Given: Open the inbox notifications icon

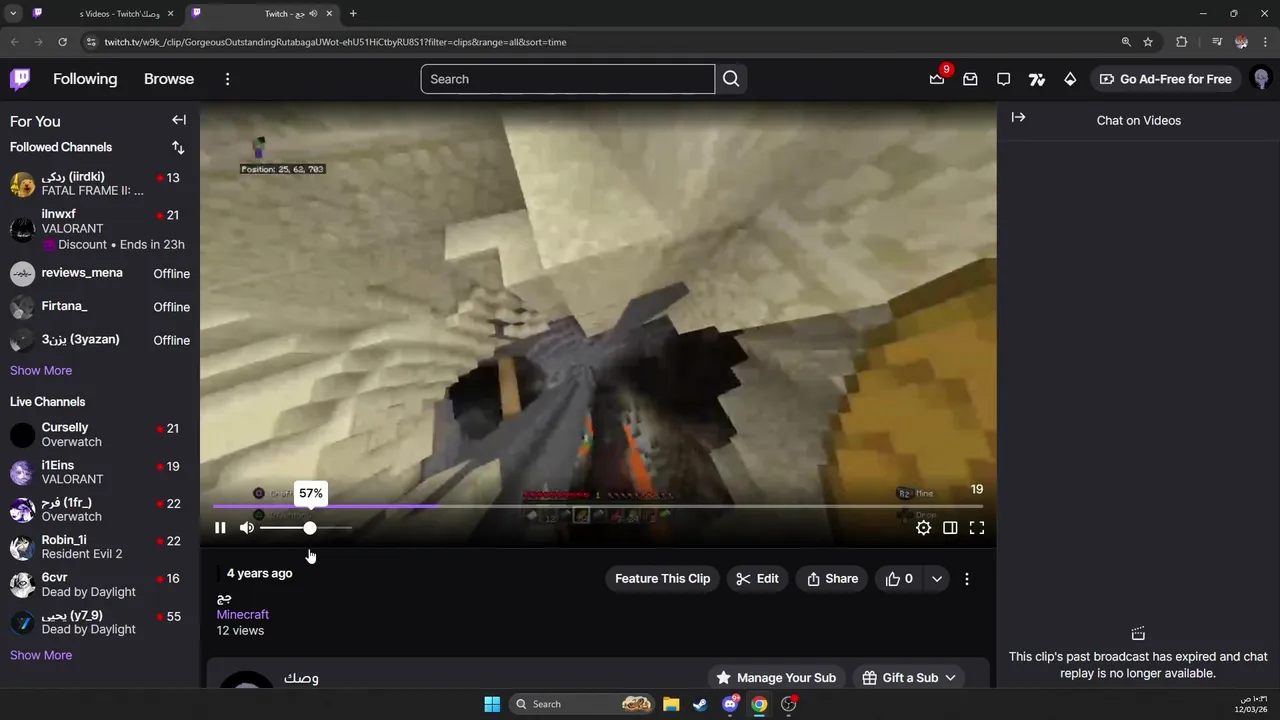Looking at the screenshot, I should (x=970, y=79).
